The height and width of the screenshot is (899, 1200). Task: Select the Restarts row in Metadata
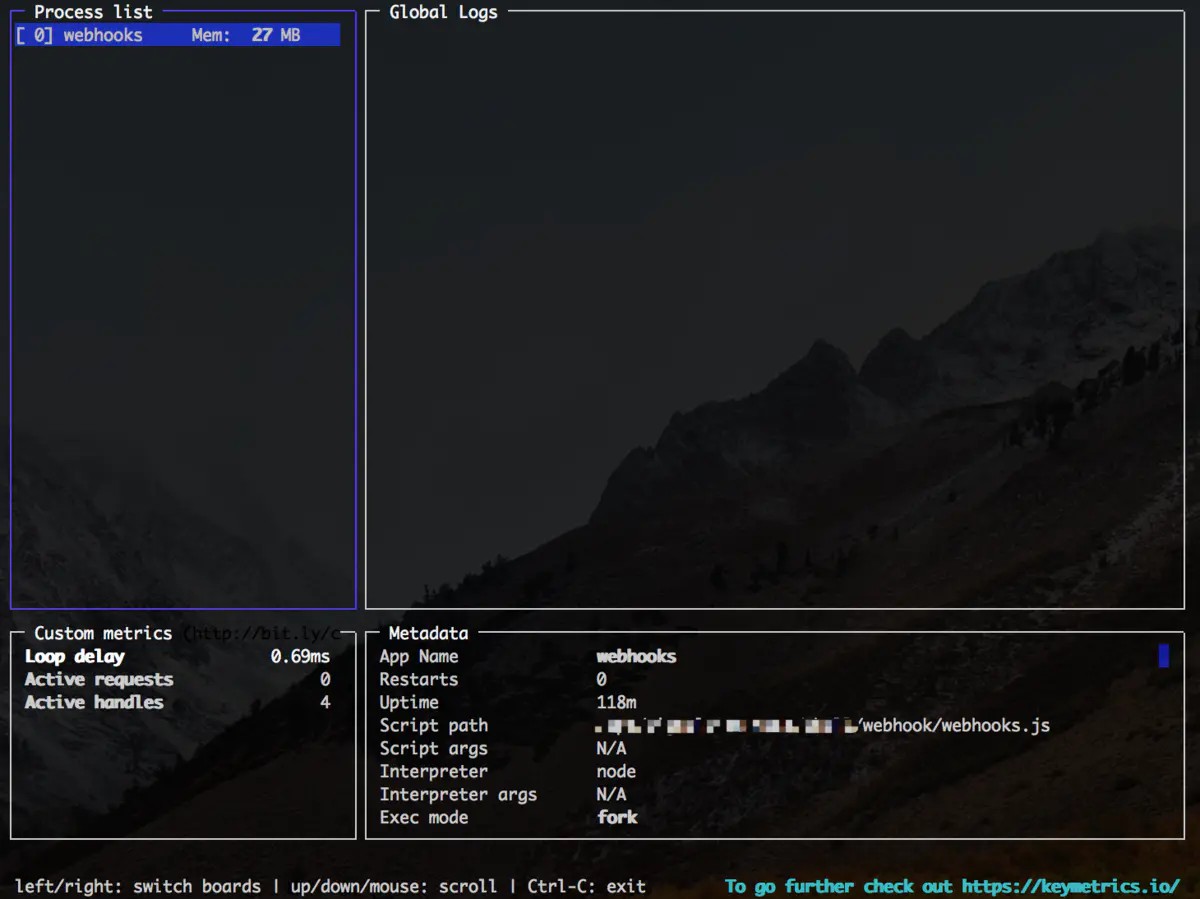click(418, 679)
